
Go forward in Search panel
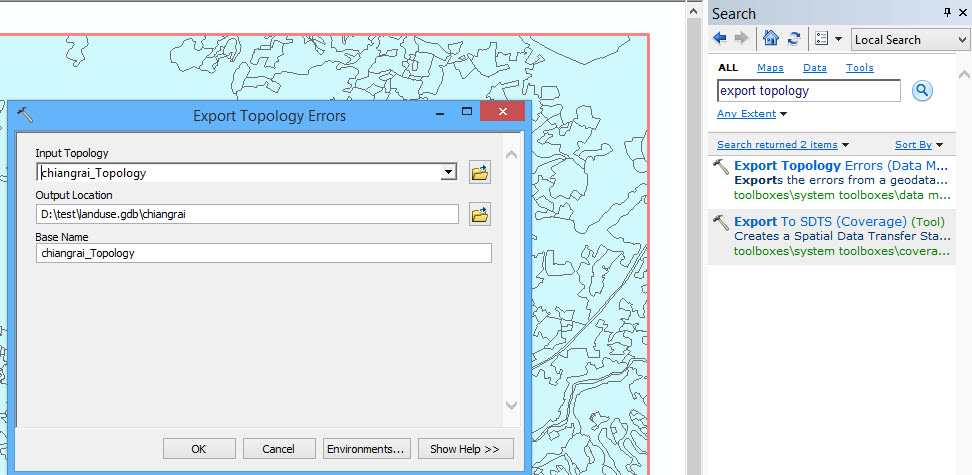point(741,38)
